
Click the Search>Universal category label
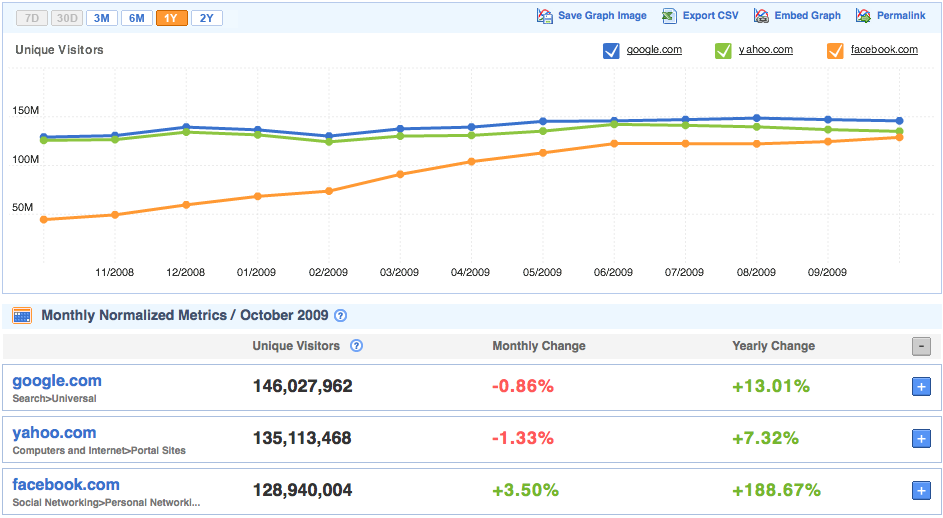pyautogui.click(x=54, y=398)
